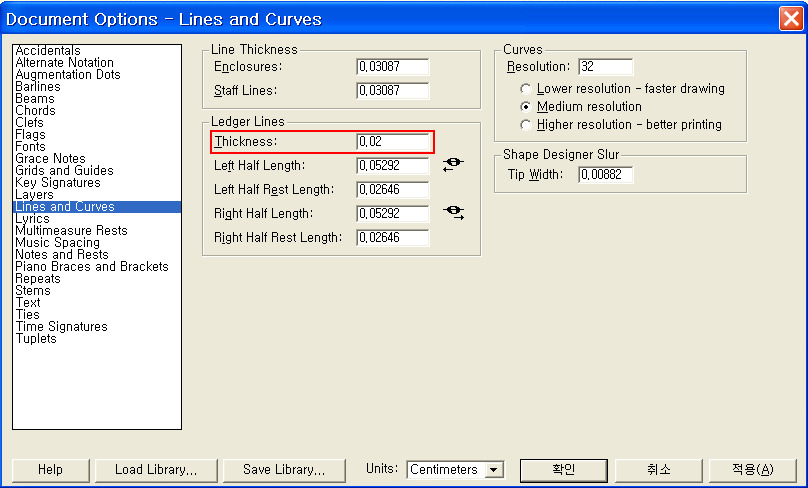Screen dimensions: 808x488
Task: Select Accidentals in the category list
Action: [48, 51]
